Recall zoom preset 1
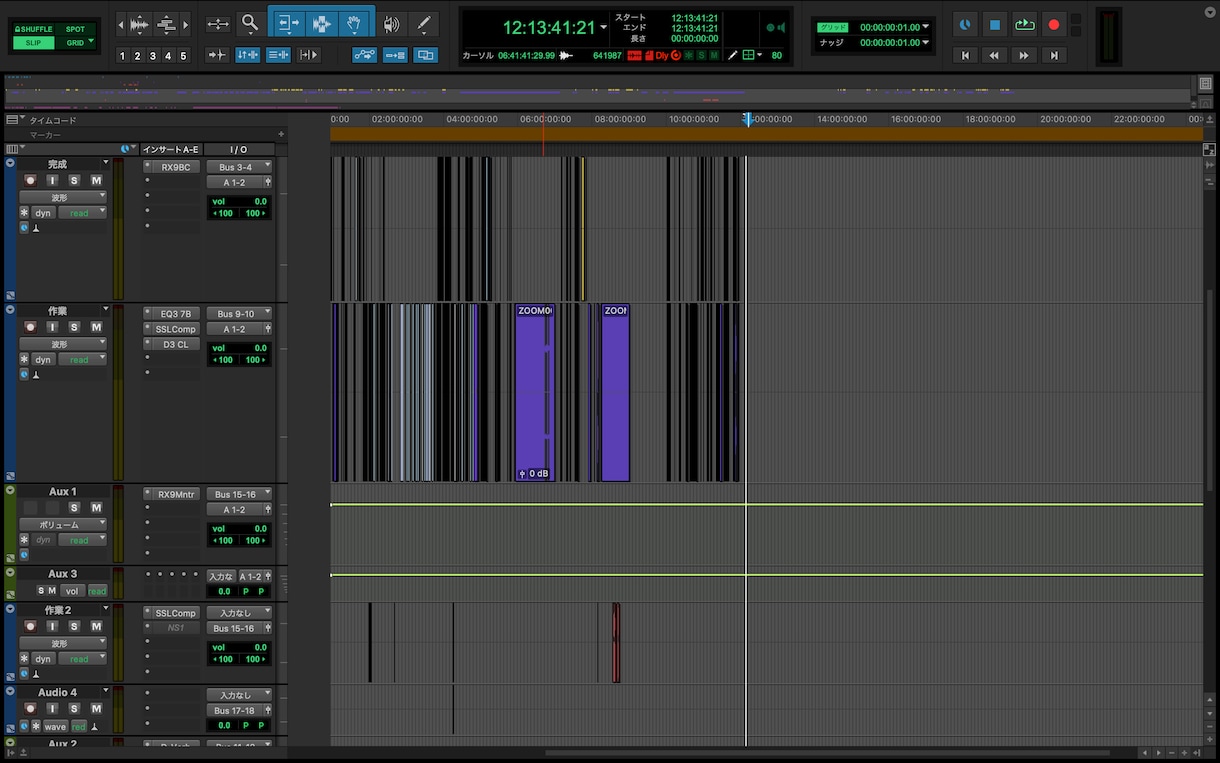Image resolution: width=1220 pixels, height=763 pixels. tap(123, 56)
